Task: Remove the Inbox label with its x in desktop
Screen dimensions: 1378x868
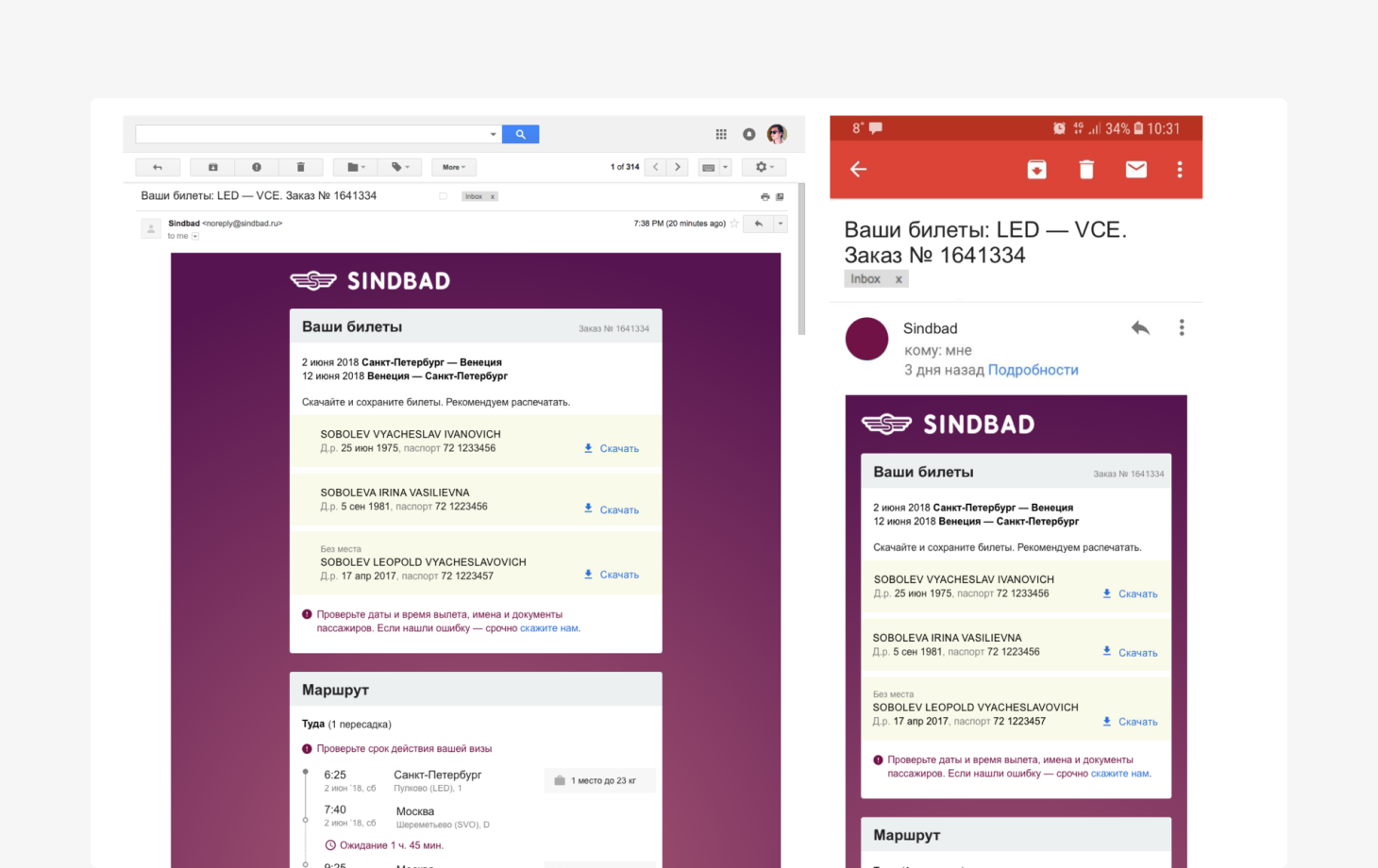Action: point(493,196)
